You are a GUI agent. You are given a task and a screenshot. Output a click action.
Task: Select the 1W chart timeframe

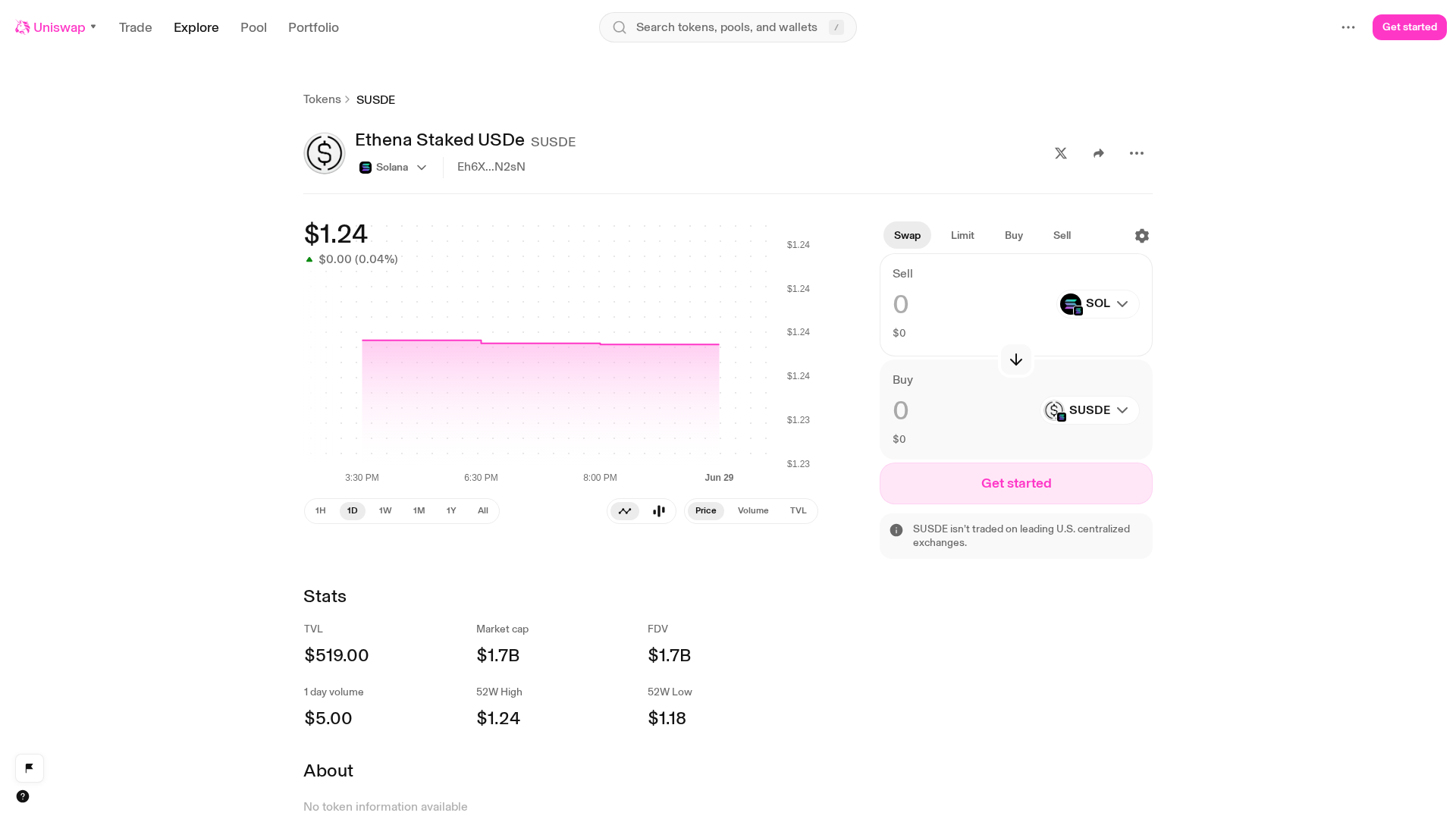click(x=385, y=511)
